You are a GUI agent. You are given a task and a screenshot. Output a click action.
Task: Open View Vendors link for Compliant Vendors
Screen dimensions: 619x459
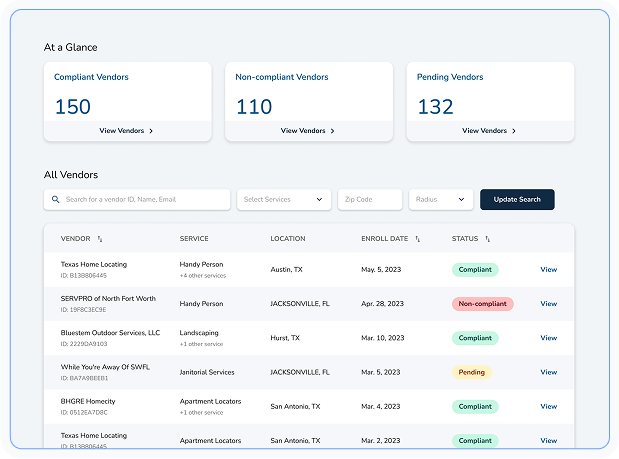tap(122, 131)
